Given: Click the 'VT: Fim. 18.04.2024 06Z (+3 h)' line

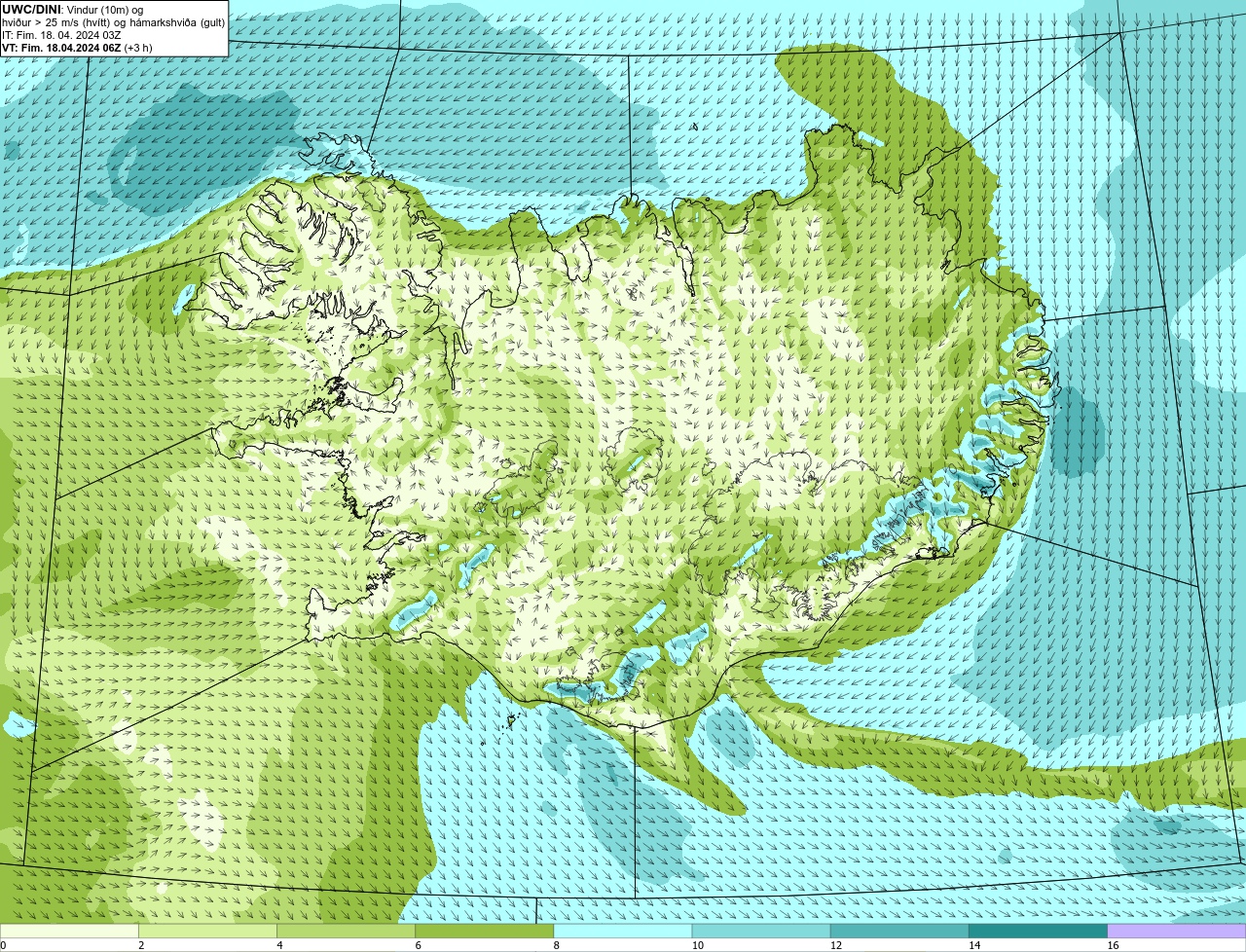Looking at the screenshot, I should pyautogui.click(x=77, y=48).
